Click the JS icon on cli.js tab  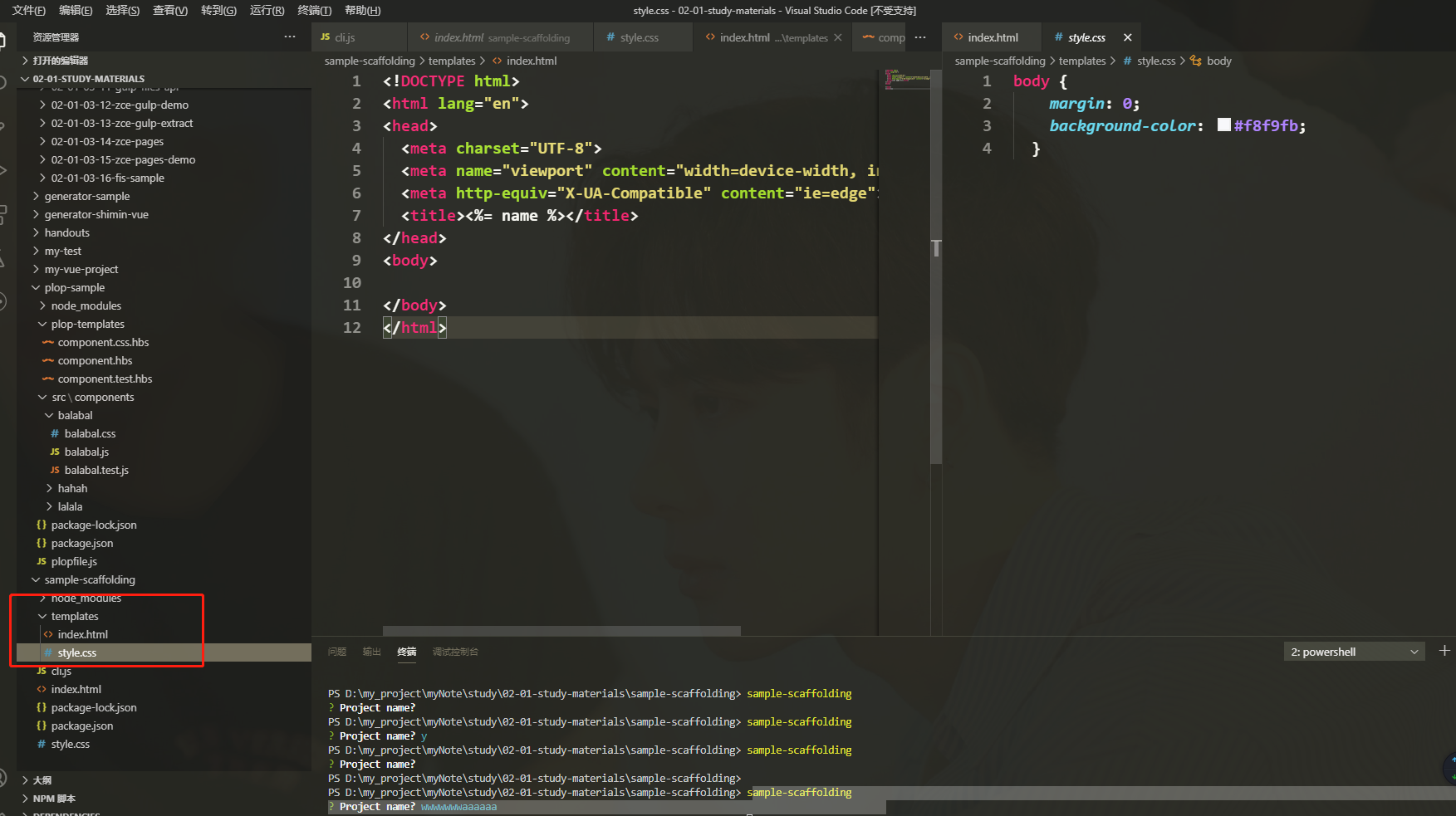(x=326, y=37)
